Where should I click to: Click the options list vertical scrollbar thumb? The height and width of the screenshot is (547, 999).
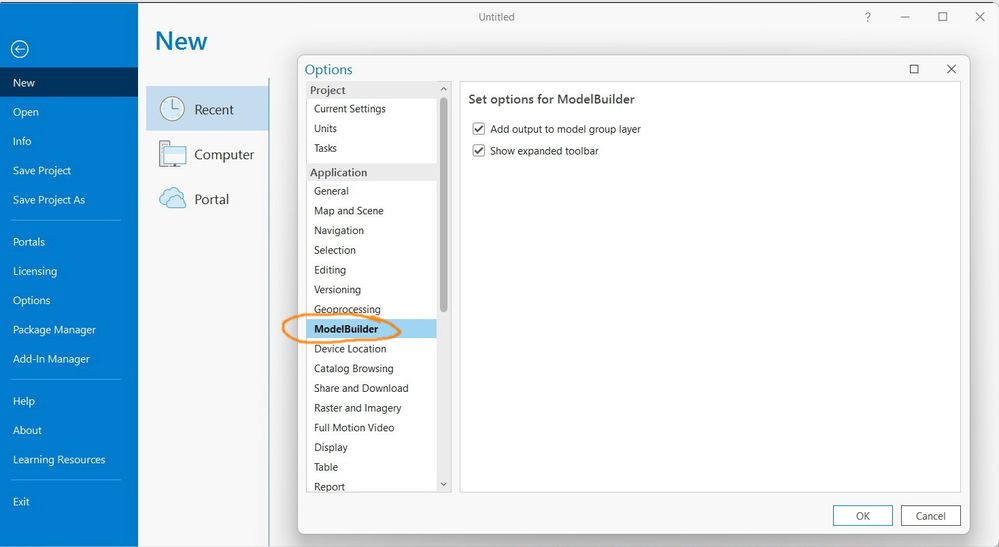[443, 205]
